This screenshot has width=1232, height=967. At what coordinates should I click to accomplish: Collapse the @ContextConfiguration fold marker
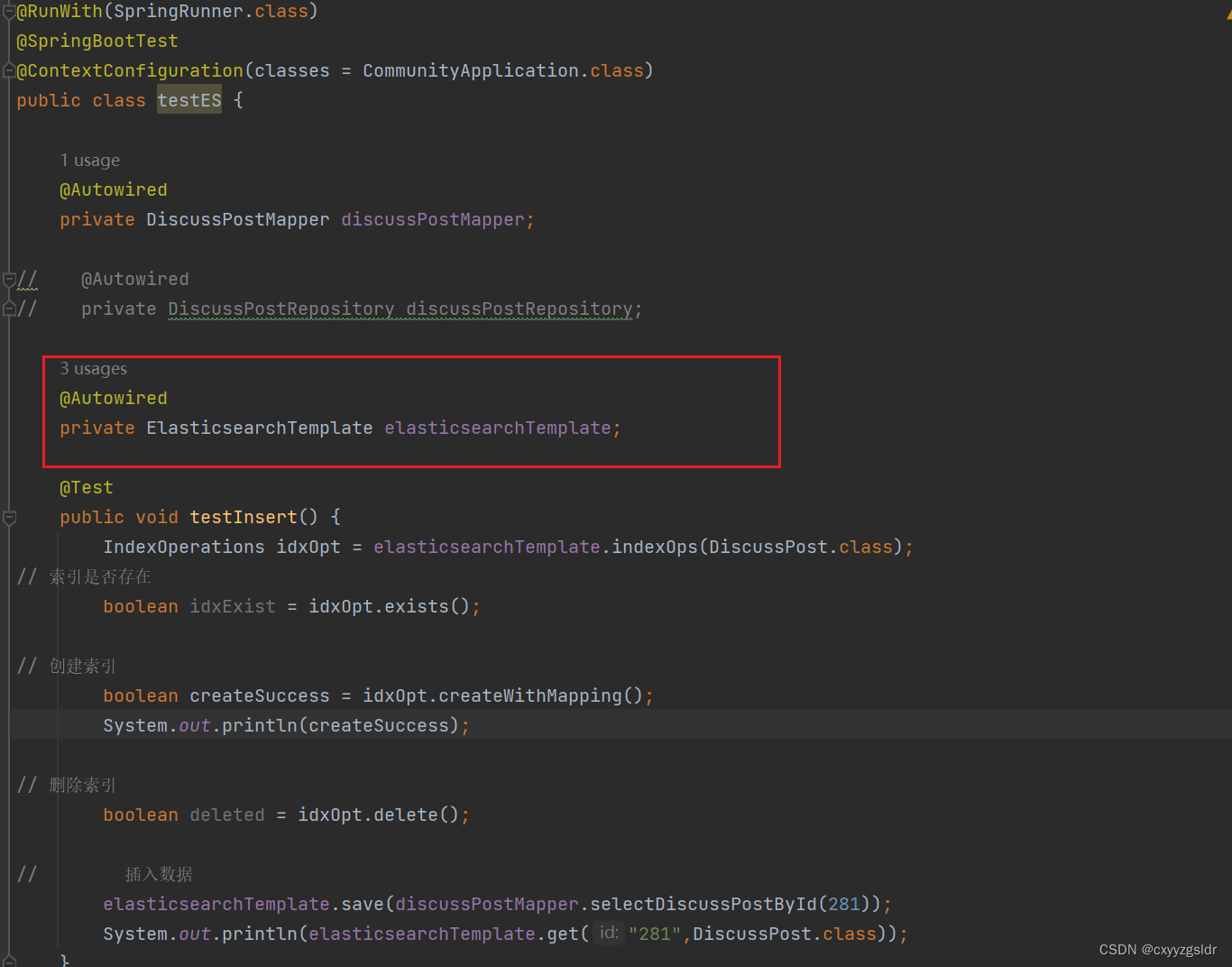(8, 70)
